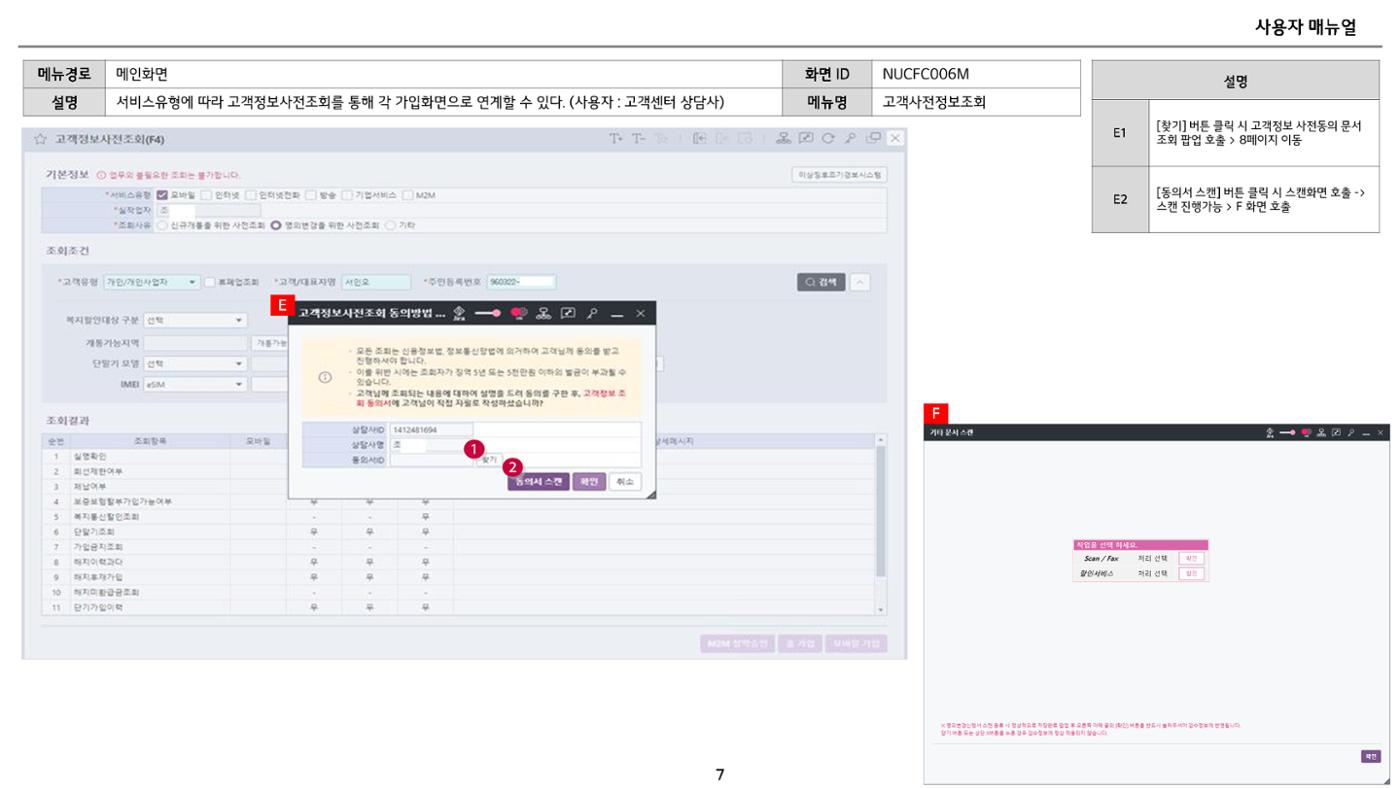Close the 고객정보사전조회 동의방법 dialog

coord(640,313)
